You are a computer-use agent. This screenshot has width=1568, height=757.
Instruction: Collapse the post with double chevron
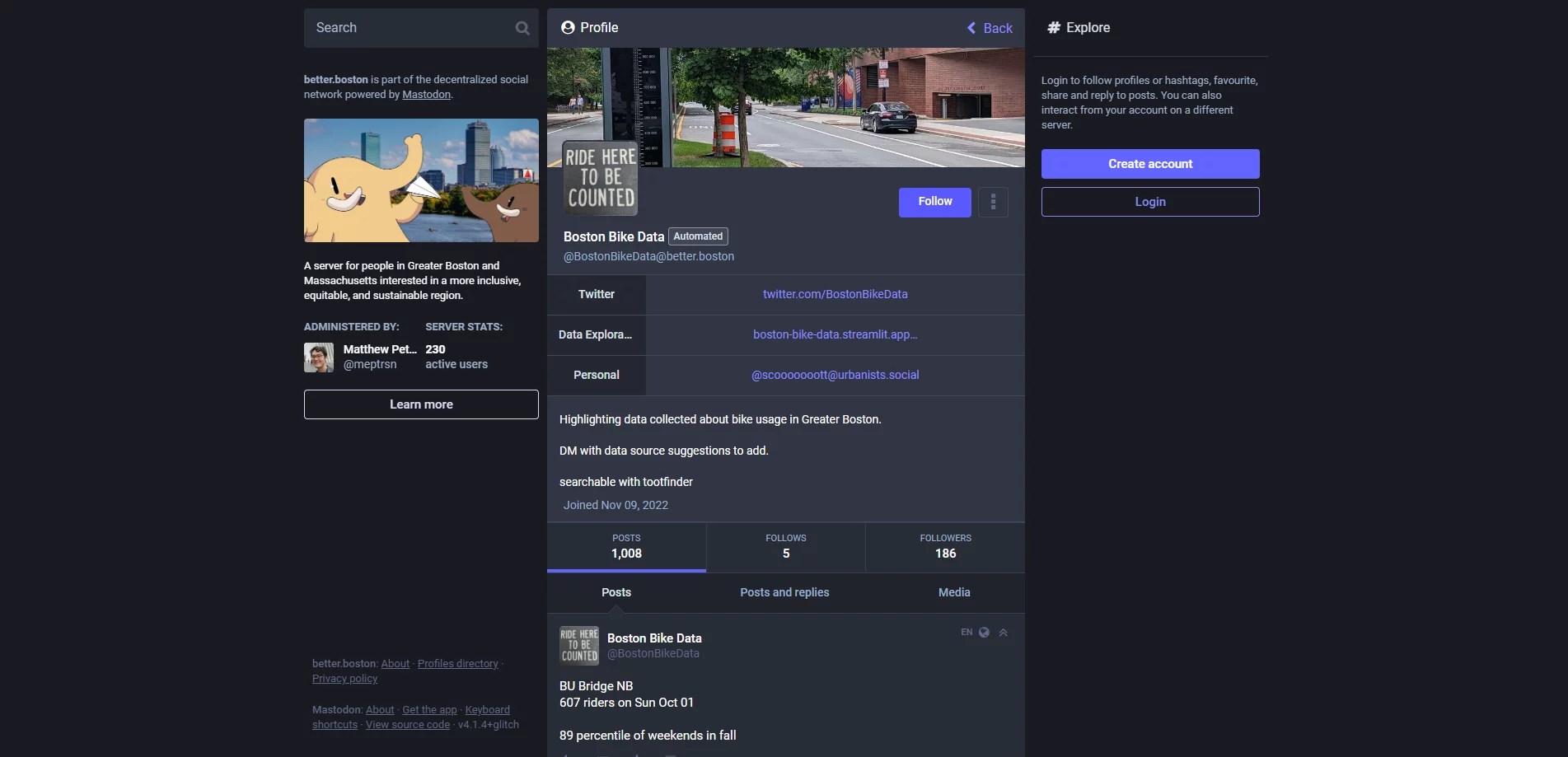click(1004, 633)
